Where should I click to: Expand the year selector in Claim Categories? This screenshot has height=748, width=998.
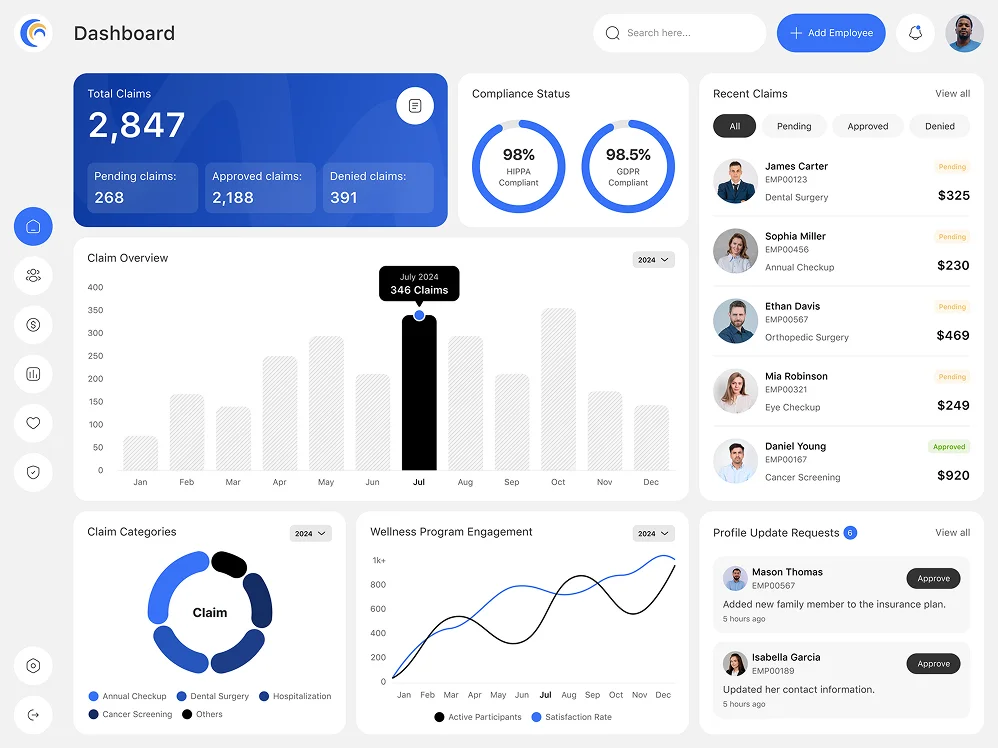point(310,533)
